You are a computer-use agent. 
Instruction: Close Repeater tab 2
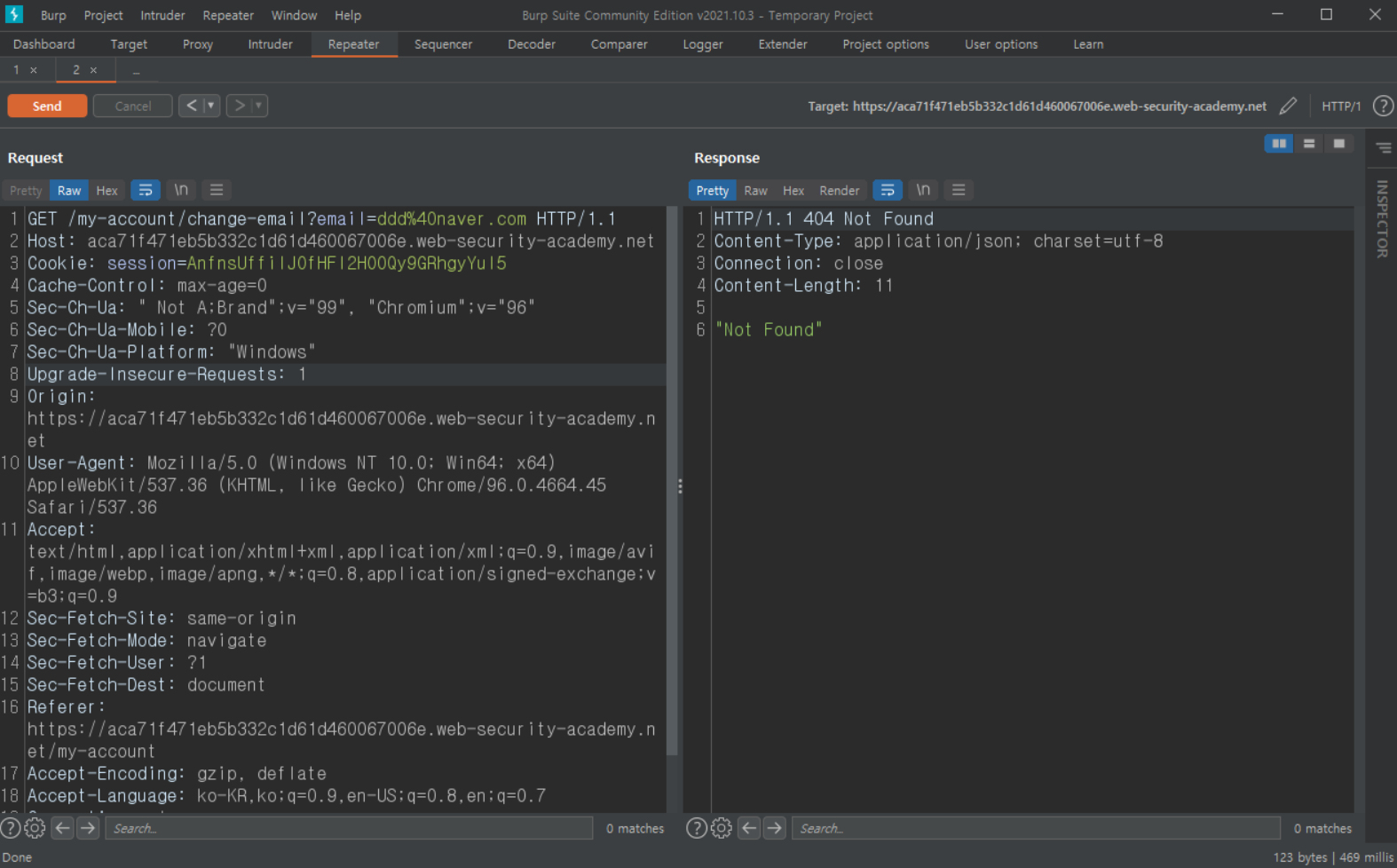tap(93, 70)
